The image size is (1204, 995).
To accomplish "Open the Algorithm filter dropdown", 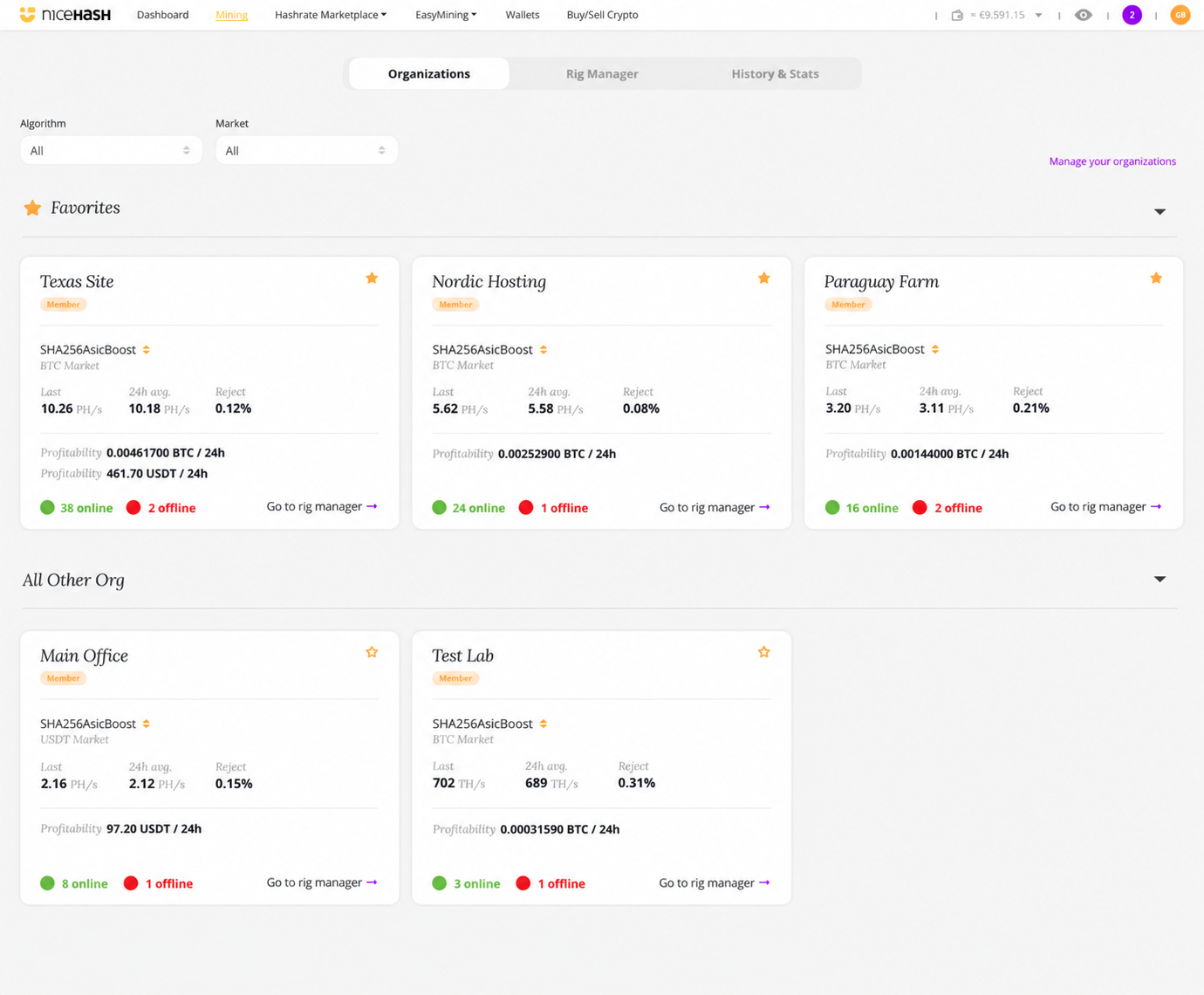I will tap(111, 150).
